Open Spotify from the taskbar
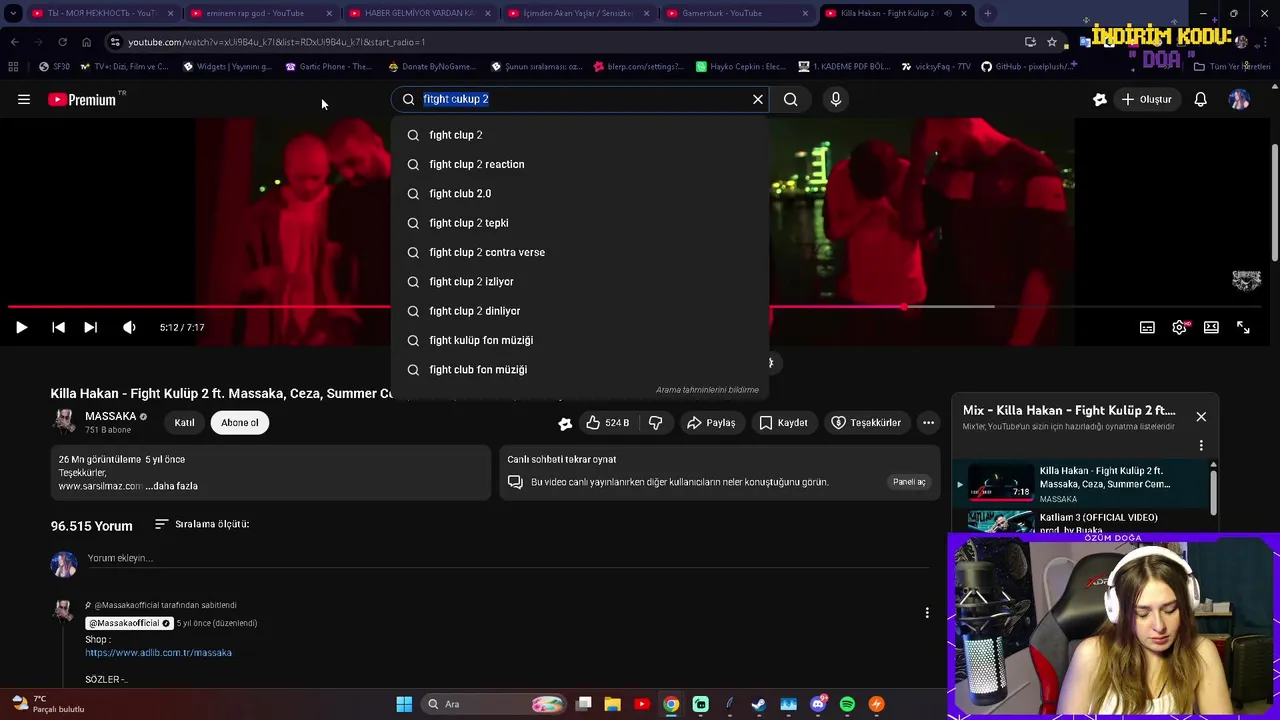1280x720 pixels. pos(847,704)
